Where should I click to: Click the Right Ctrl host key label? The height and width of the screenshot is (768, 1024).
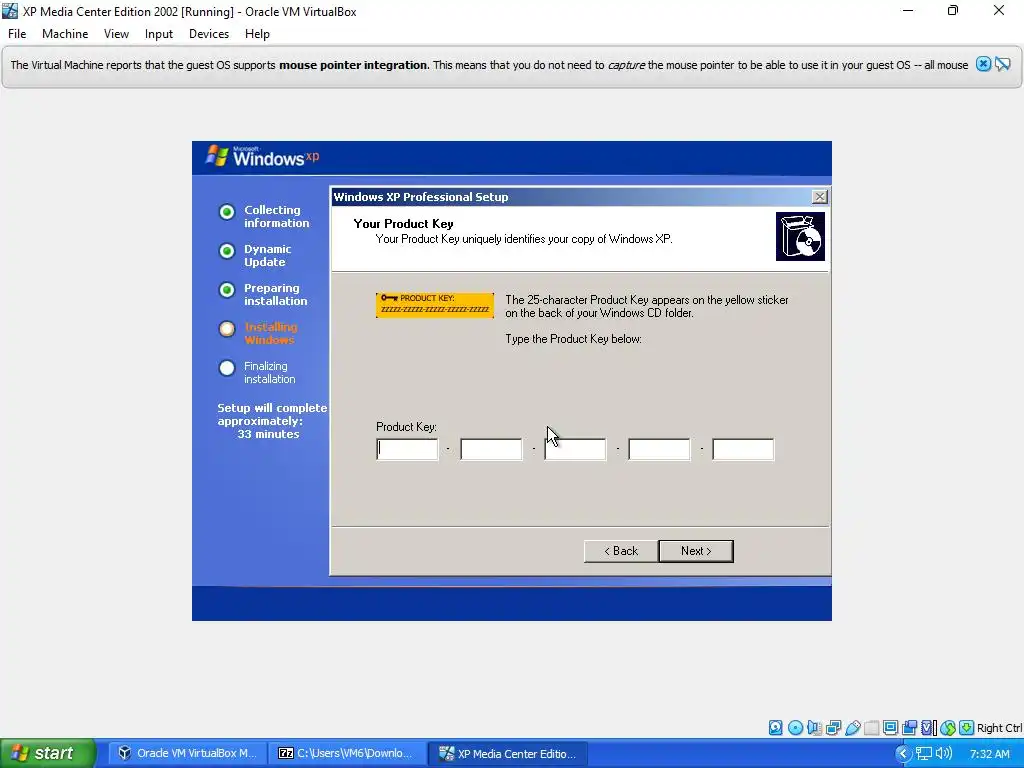(x=999, y=728)
